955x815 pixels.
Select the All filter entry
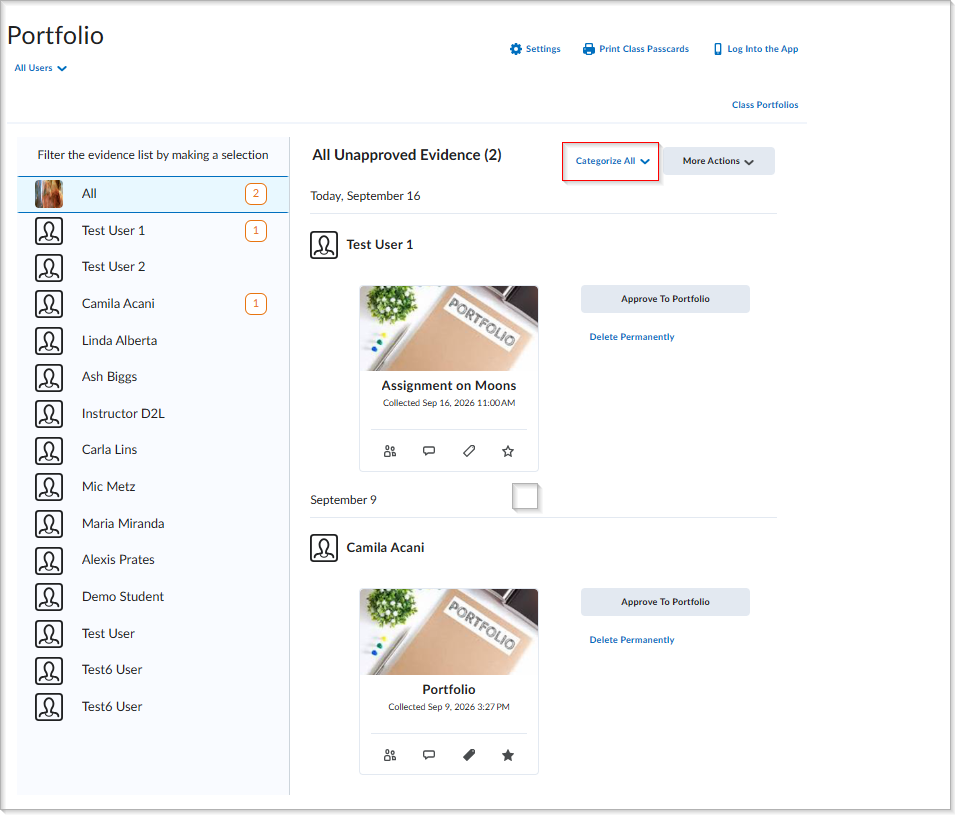[153, 194]
